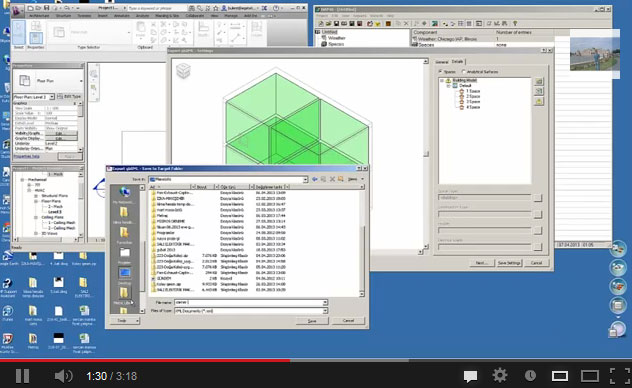632x388 pixels.
Task: Select the Modify tool in Revit ribbon
Action: coord(19,32)
